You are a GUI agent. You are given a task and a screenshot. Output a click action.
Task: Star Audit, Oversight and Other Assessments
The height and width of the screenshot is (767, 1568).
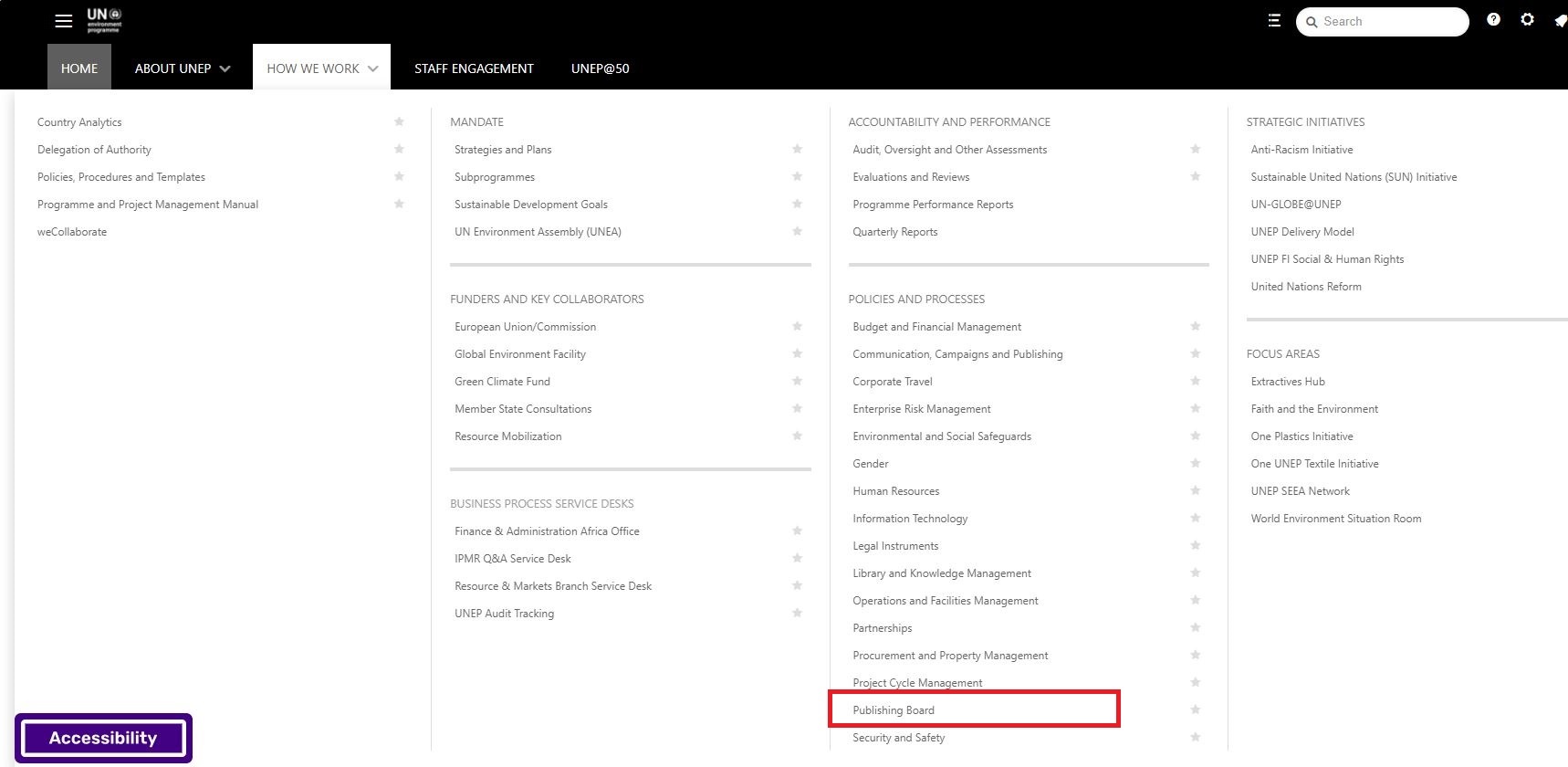(x=1195, y=149)
